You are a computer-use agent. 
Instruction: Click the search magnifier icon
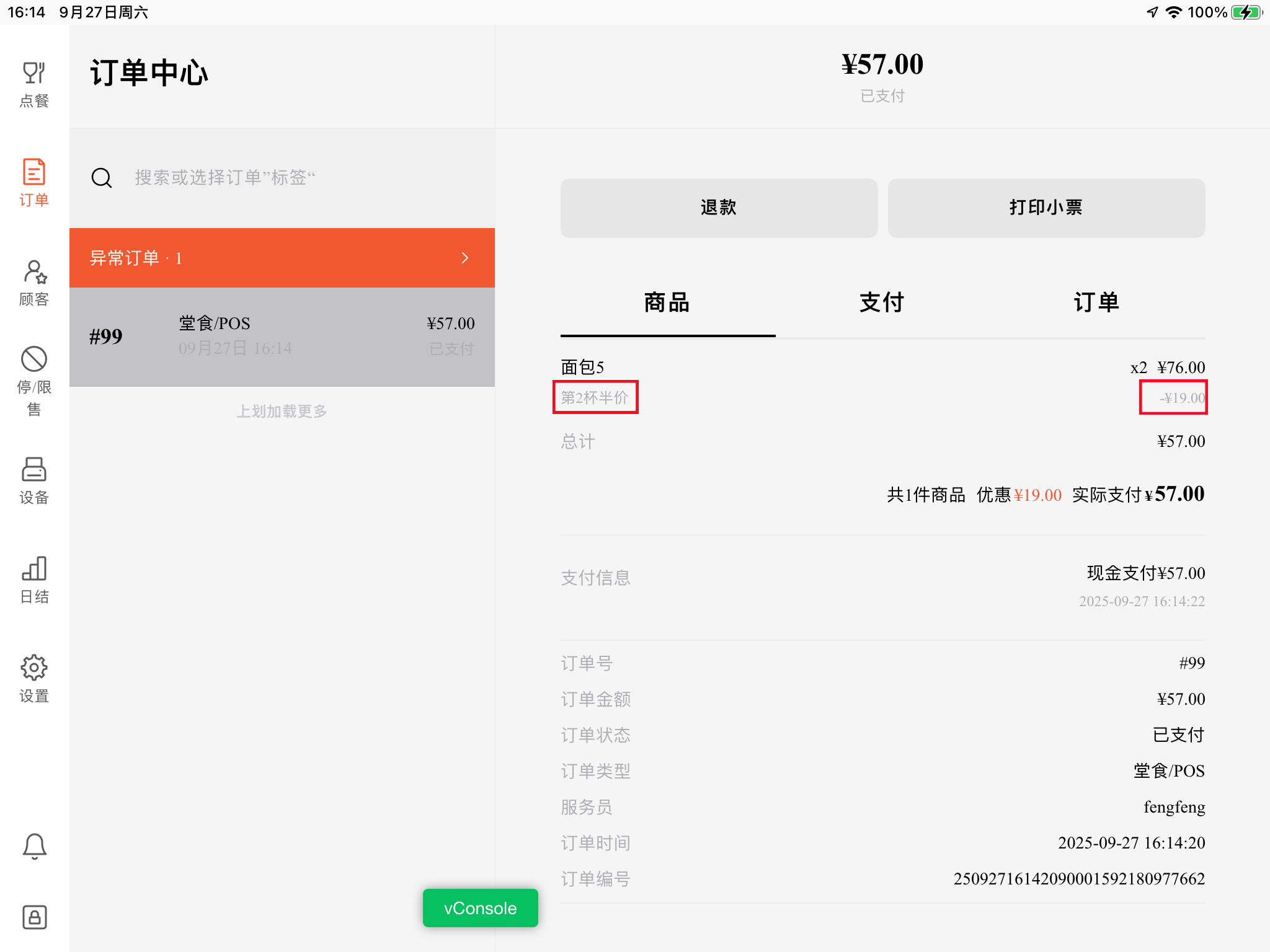point(102,178)
